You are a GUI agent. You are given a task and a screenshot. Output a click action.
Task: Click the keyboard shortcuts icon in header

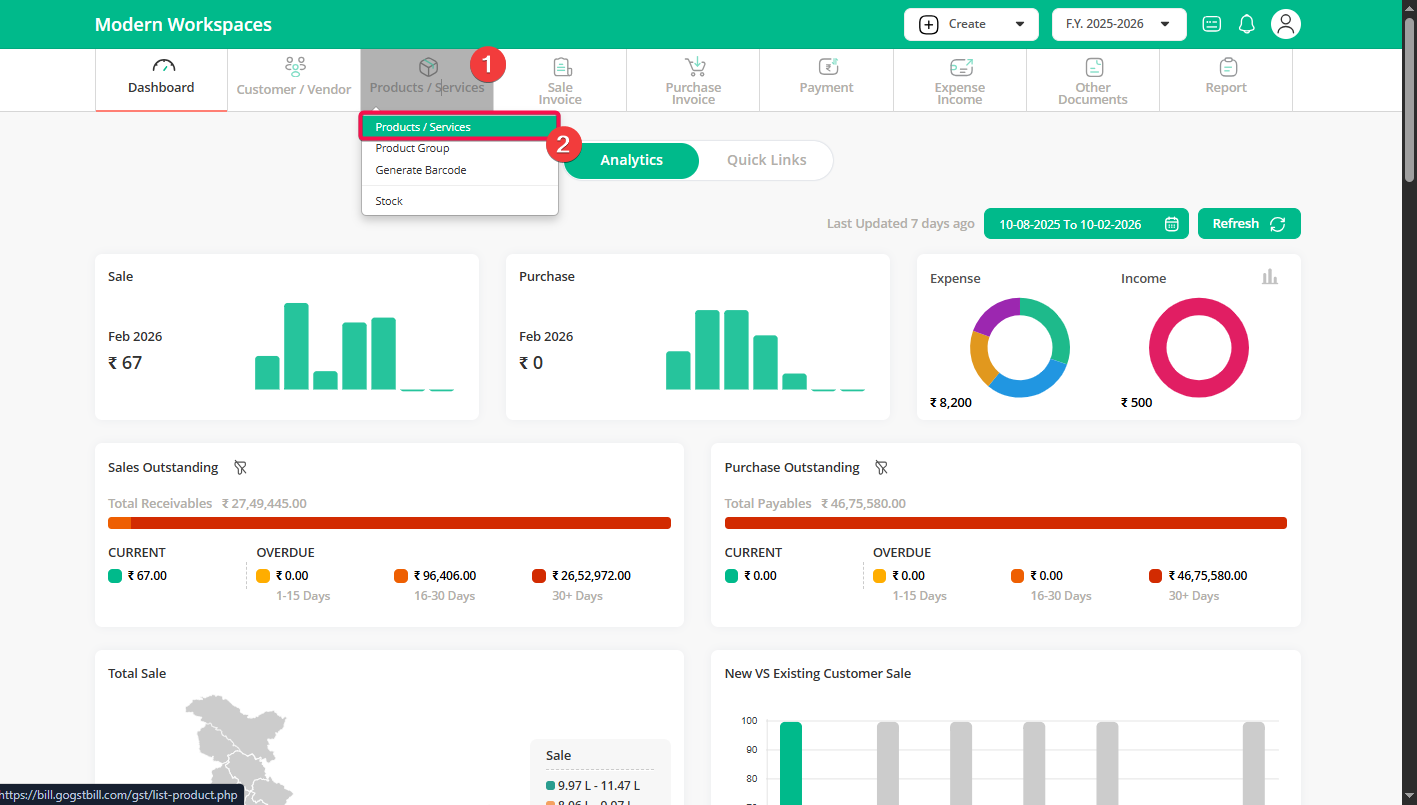tap(1211, 24)
